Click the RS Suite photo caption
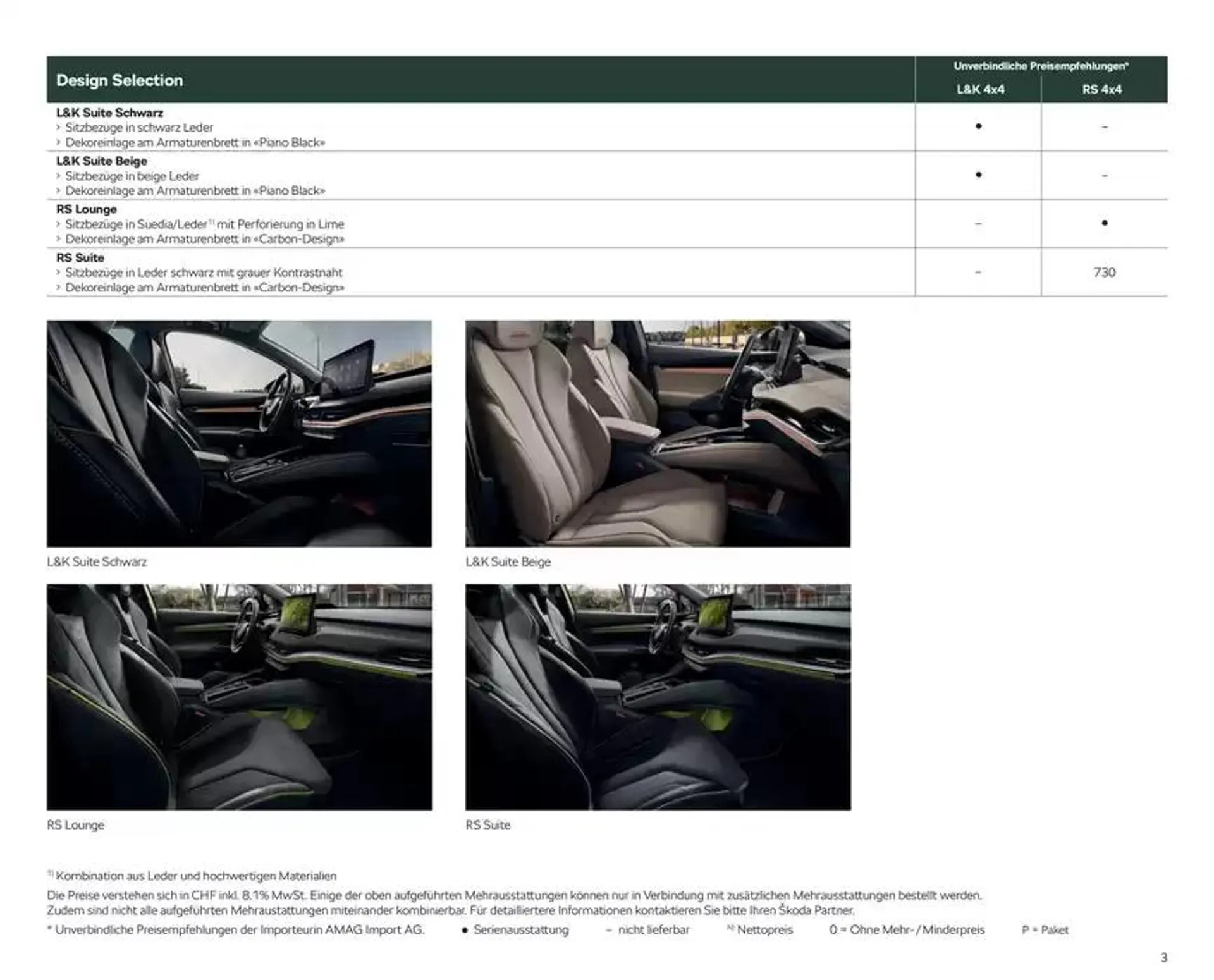This screenshot has height=980, width=1214. pyautogui.click(x=487, y=825)
